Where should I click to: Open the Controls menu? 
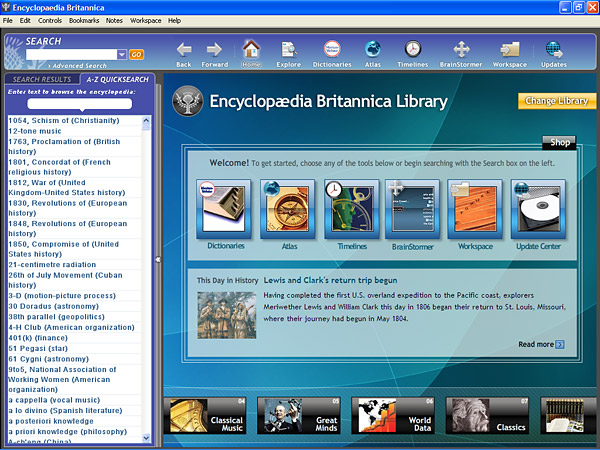[50, 21]
